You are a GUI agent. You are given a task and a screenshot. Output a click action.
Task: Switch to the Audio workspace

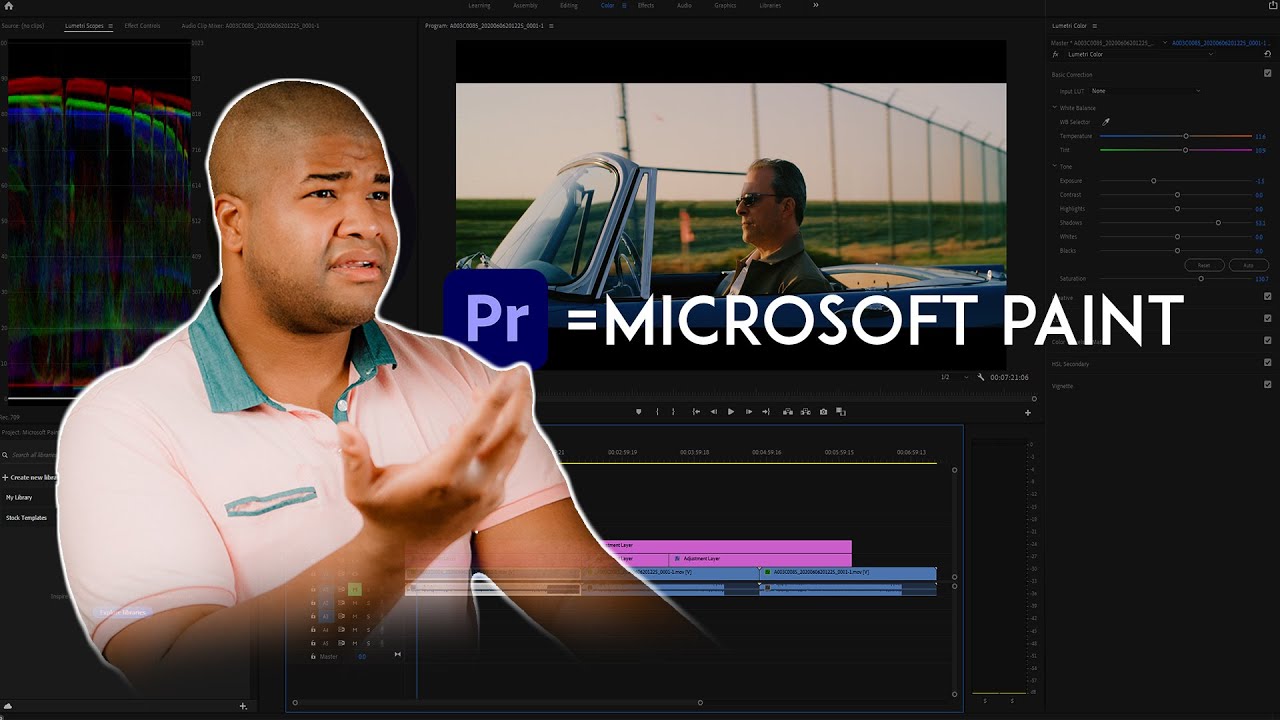point(684,6)
